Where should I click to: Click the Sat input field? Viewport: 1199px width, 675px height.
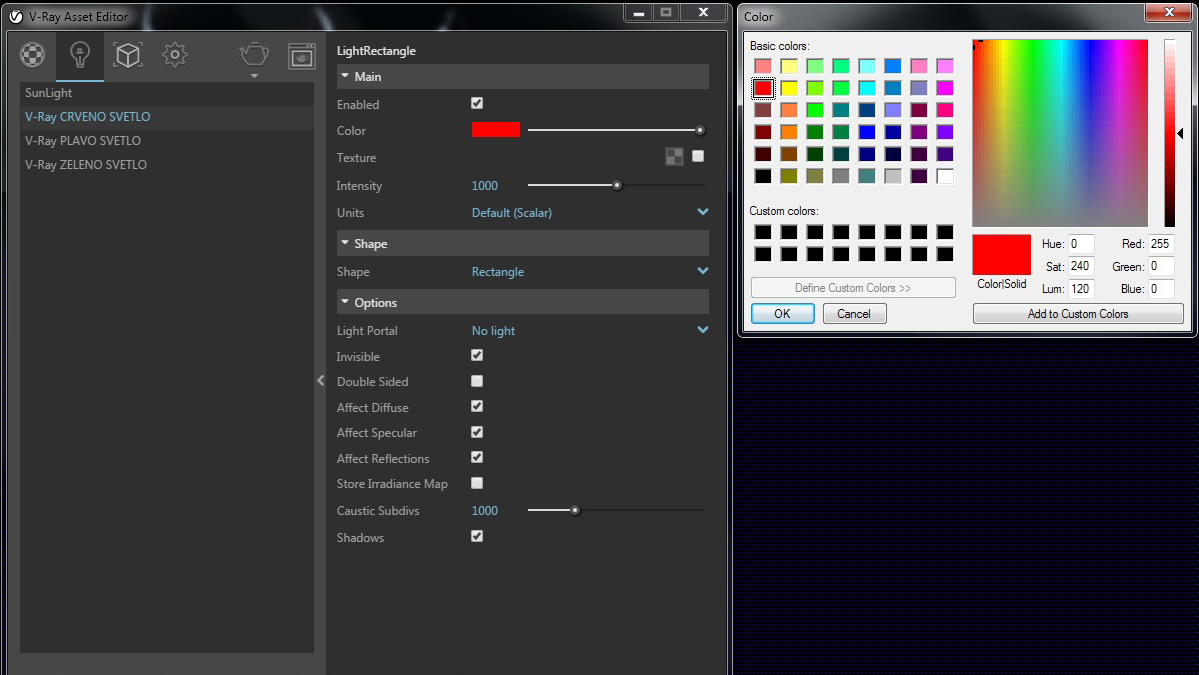click(x=1081, y=266)
